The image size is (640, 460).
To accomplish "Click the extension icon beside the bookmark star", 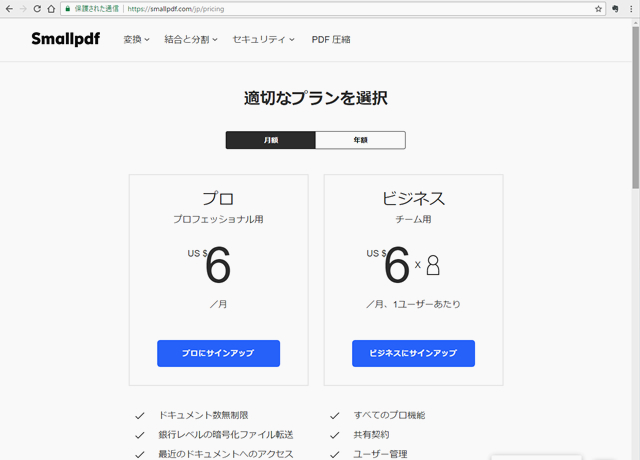I will 616,8.
